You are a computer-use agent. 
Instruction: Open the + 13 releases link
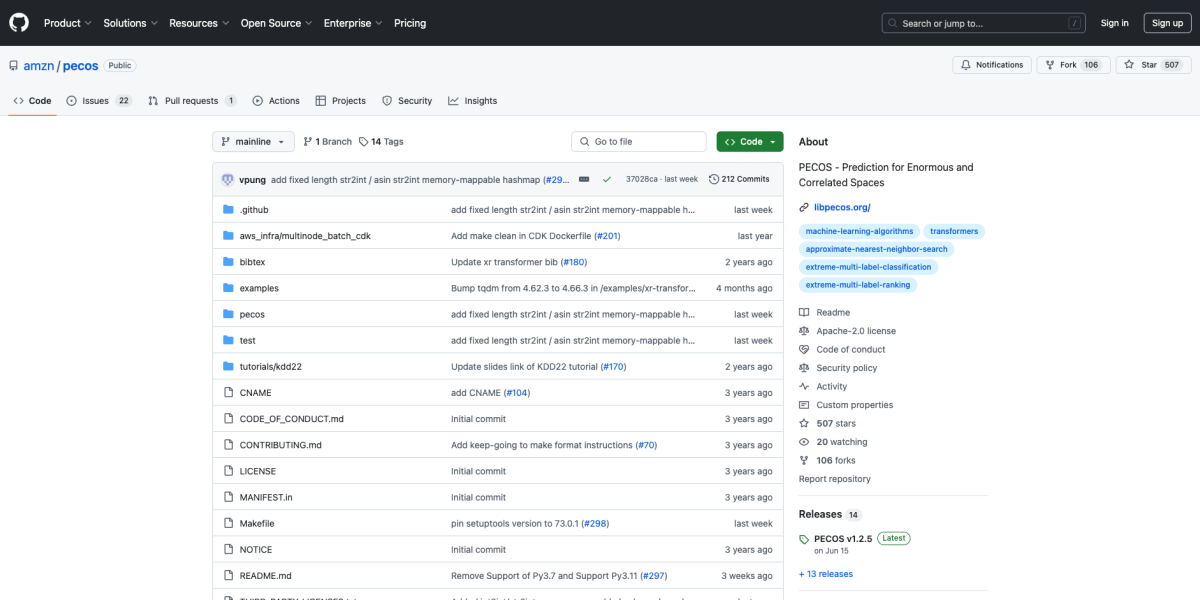[x=825, y=574]
